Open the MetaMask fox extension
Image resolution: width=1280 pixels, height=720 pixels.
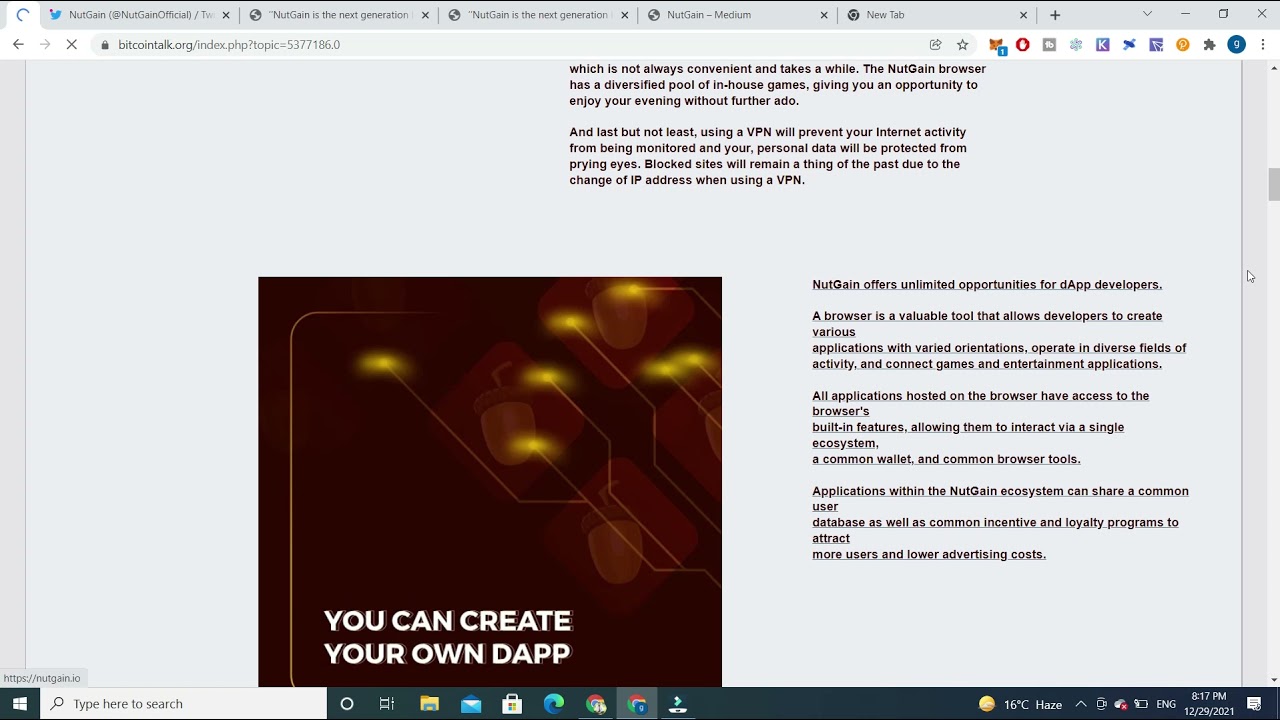[996, 45]
